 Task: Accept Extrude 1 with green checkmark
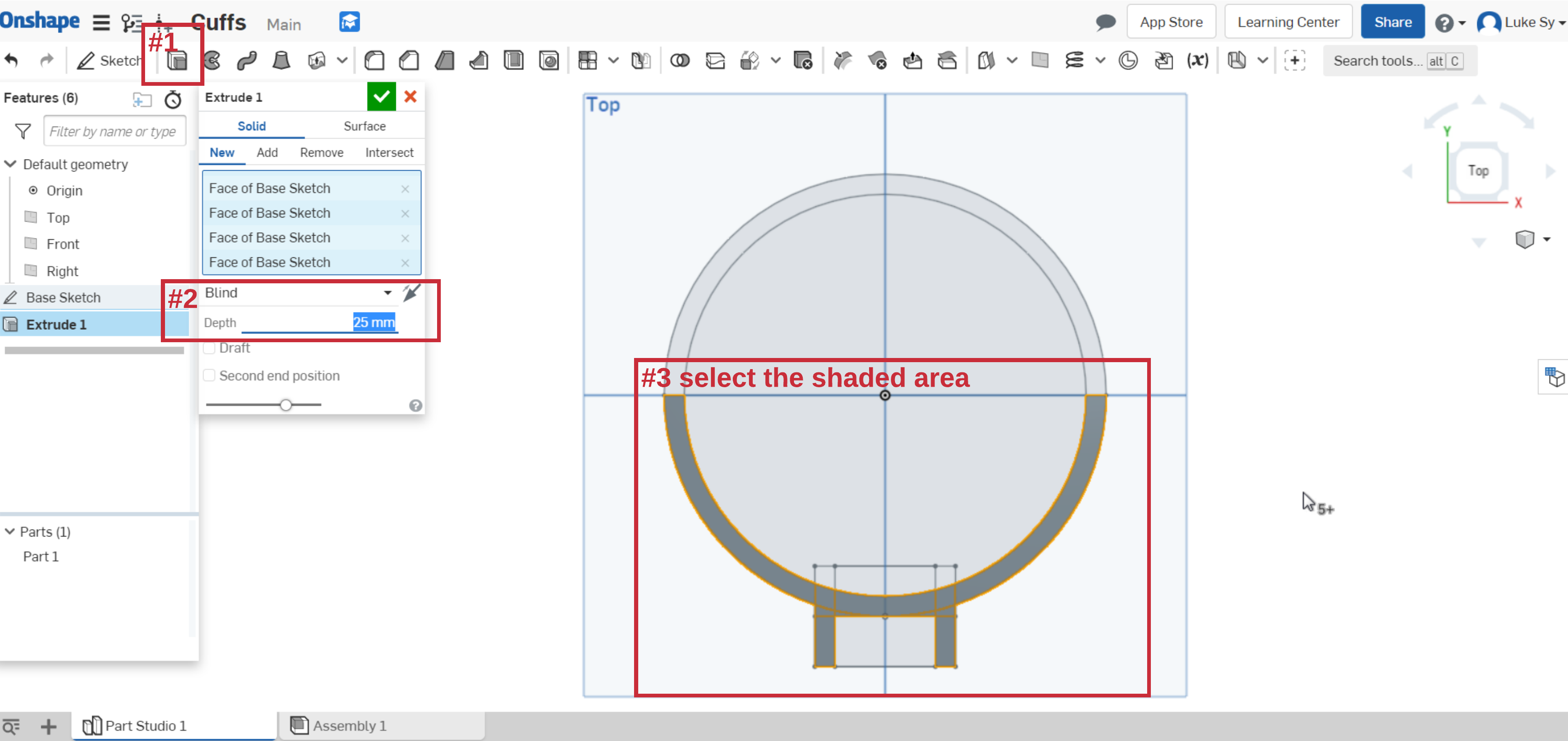[x=381, y=96]
